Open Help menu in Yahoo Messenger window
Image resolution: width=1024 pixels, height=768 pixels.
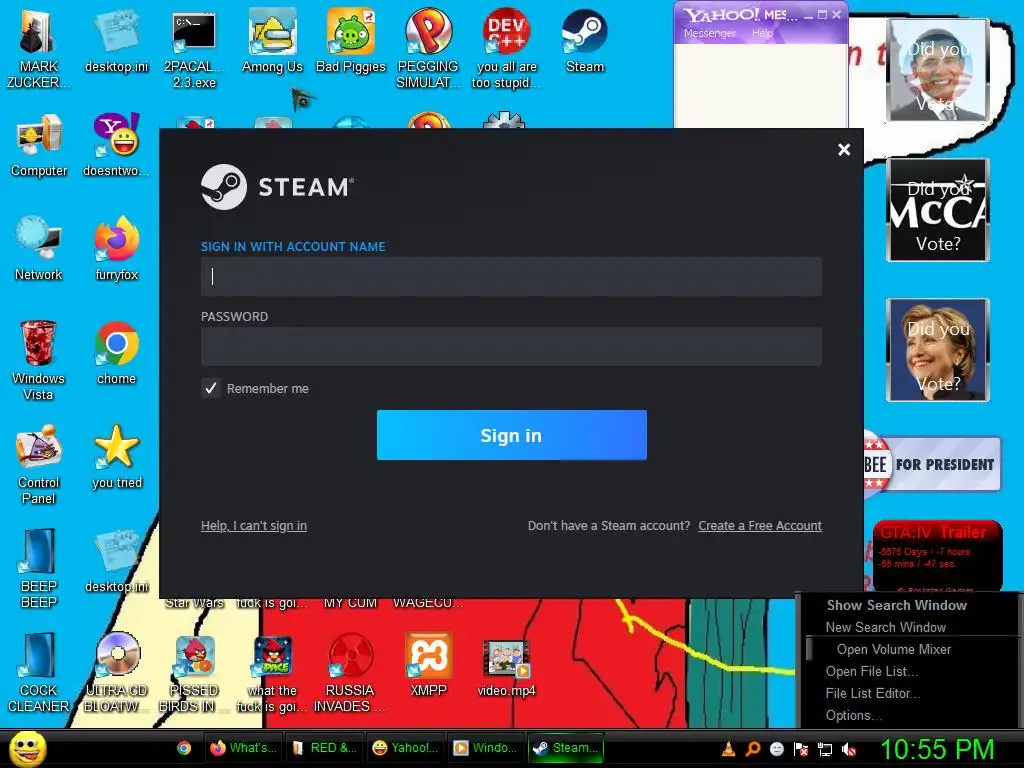(x=762, y=33)
